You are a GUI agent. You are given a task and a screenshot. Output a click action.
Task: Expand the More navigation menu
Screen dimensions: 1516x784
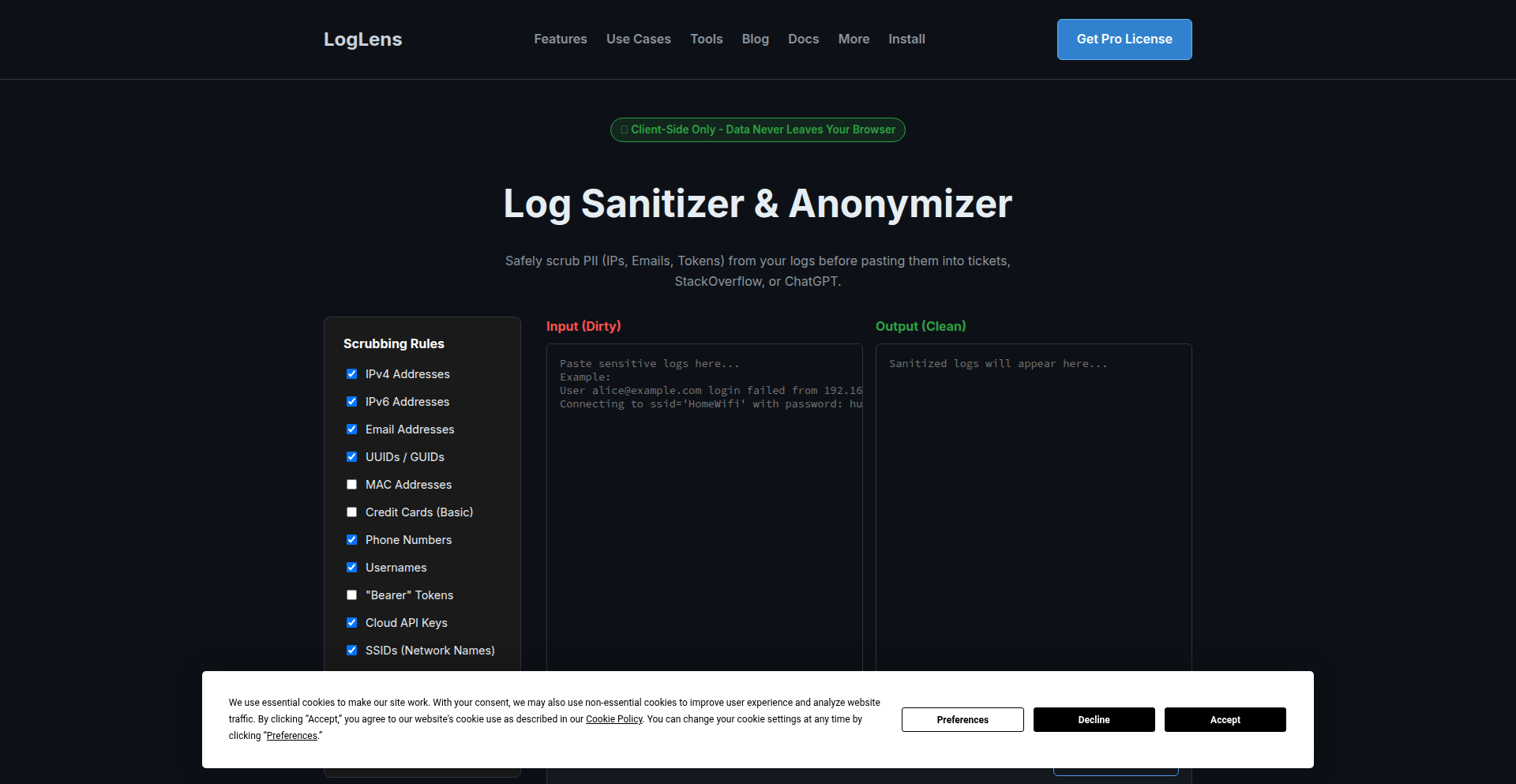[x=854, y=39]
